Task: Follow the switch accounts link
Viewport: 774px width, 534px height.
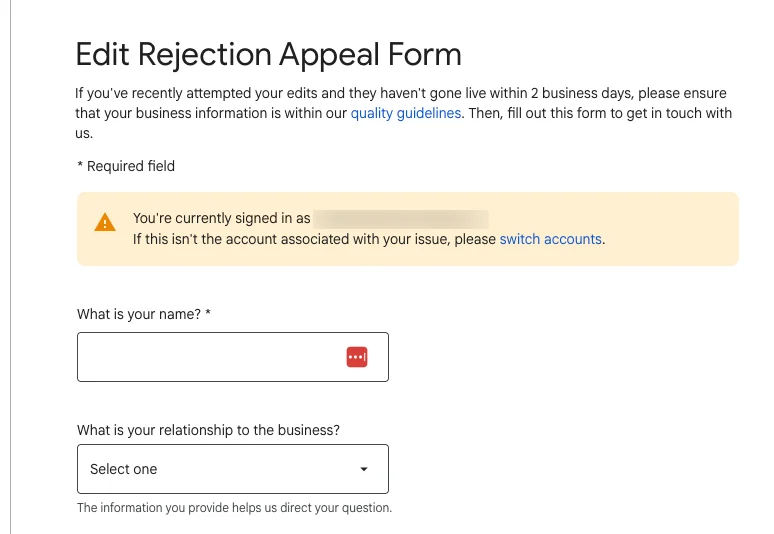Action: (550, 239)
